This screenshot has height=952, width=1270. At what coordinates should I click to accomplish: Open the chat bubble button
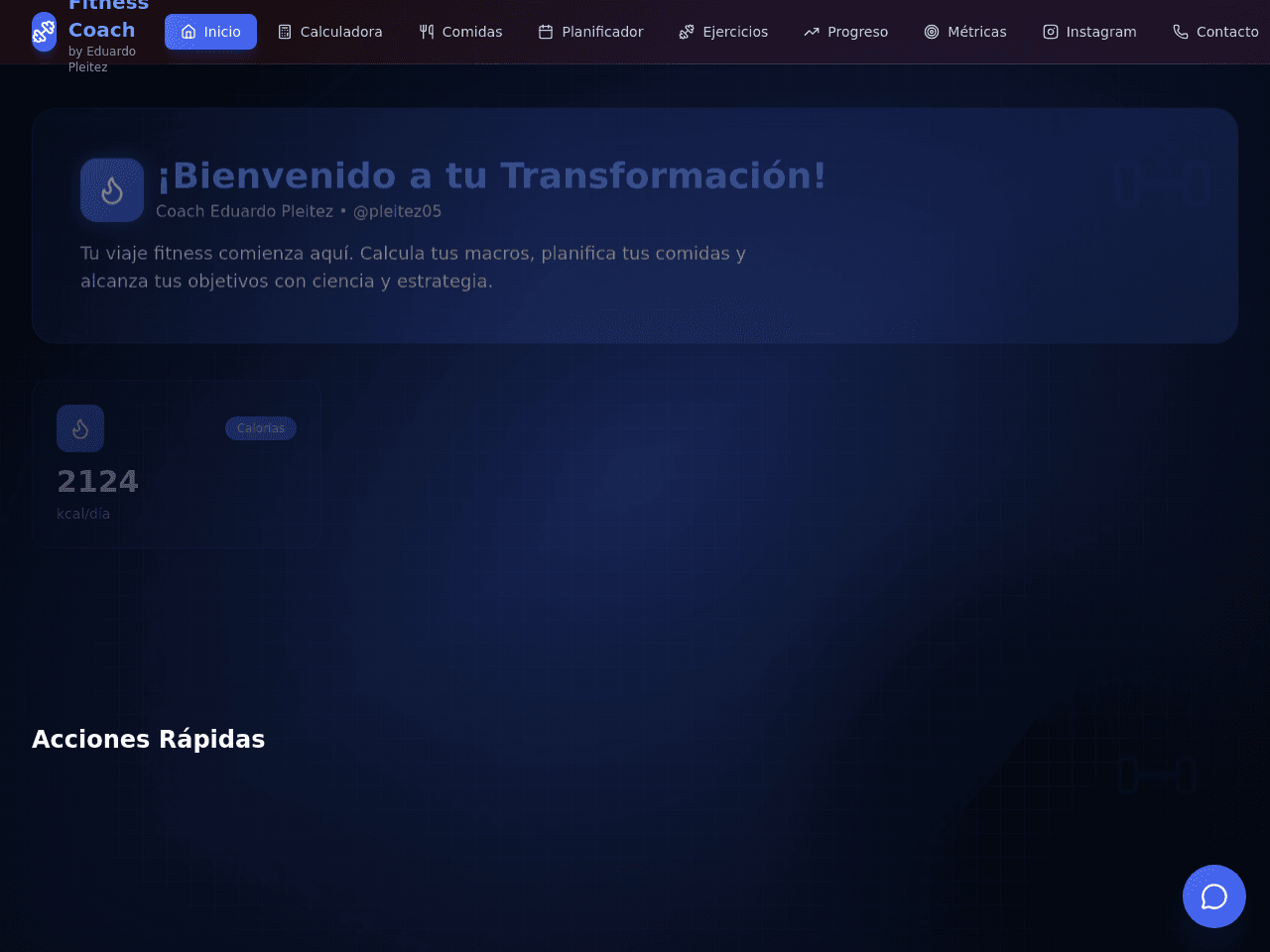1213,896
